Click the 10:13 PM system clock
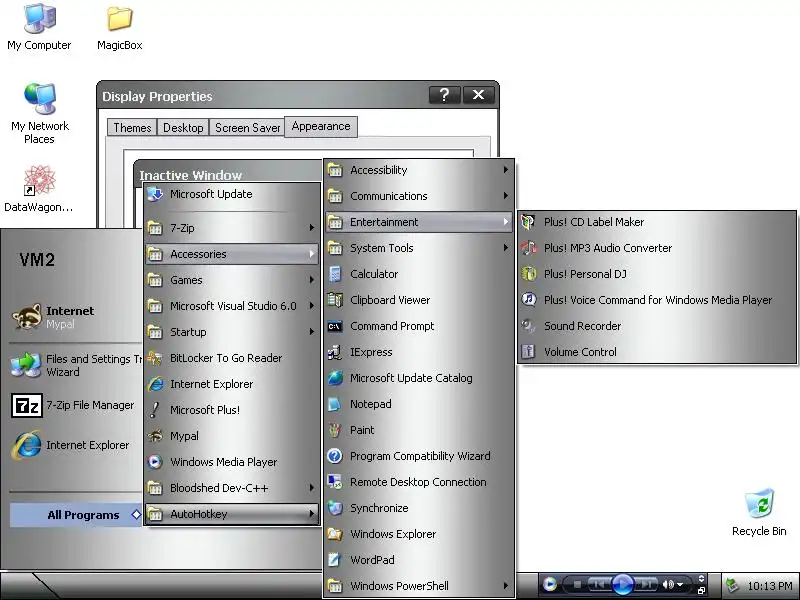800x600 pixels. click(x=770, y=586)
